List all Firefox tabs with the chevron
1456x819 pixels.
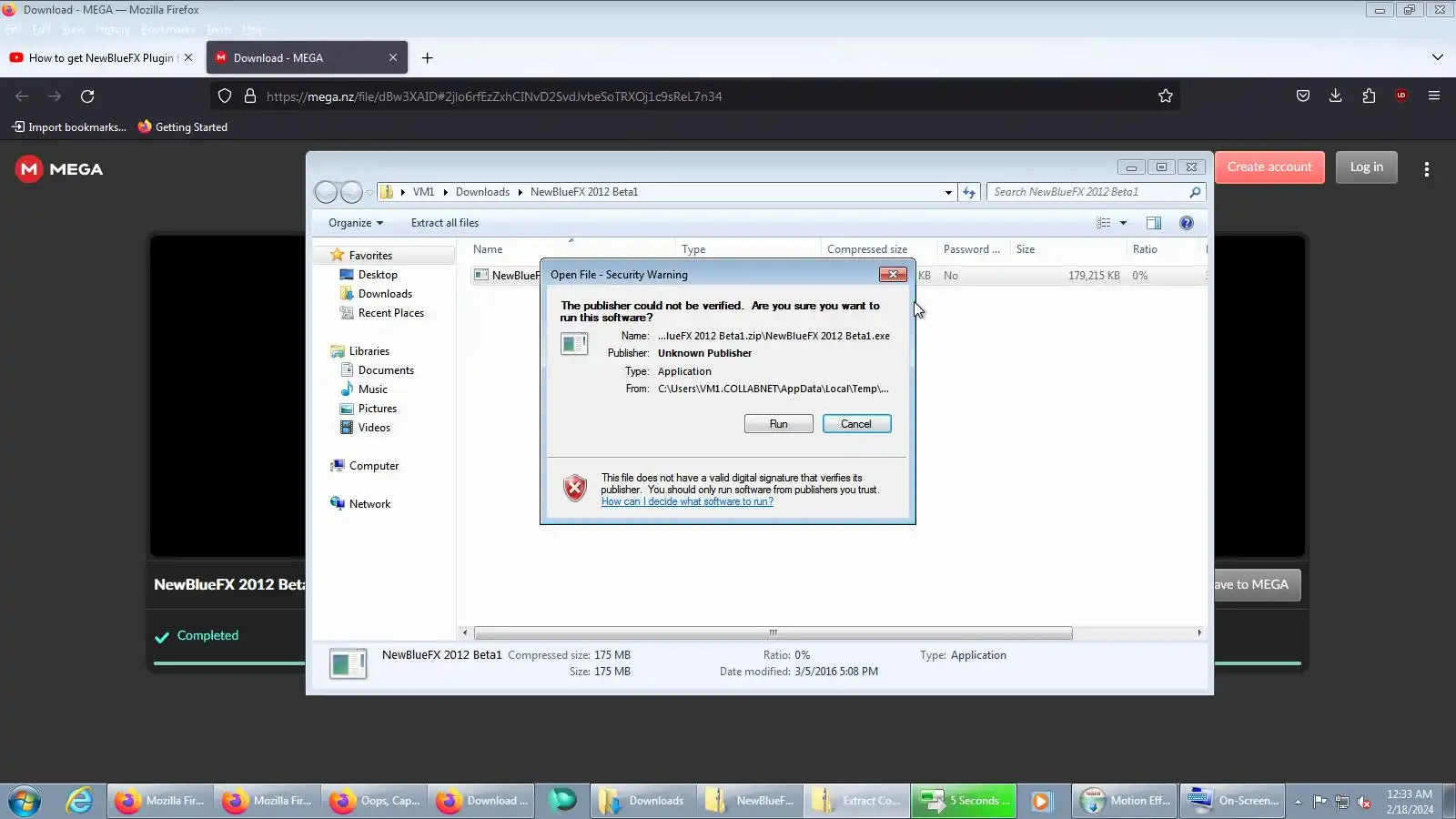(x=1438, y=57)
